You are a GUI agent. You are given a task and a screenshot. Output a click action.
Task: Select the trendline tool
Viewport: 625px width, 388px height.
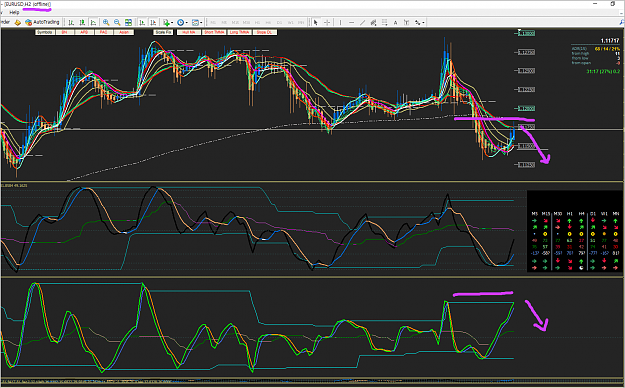362,22
